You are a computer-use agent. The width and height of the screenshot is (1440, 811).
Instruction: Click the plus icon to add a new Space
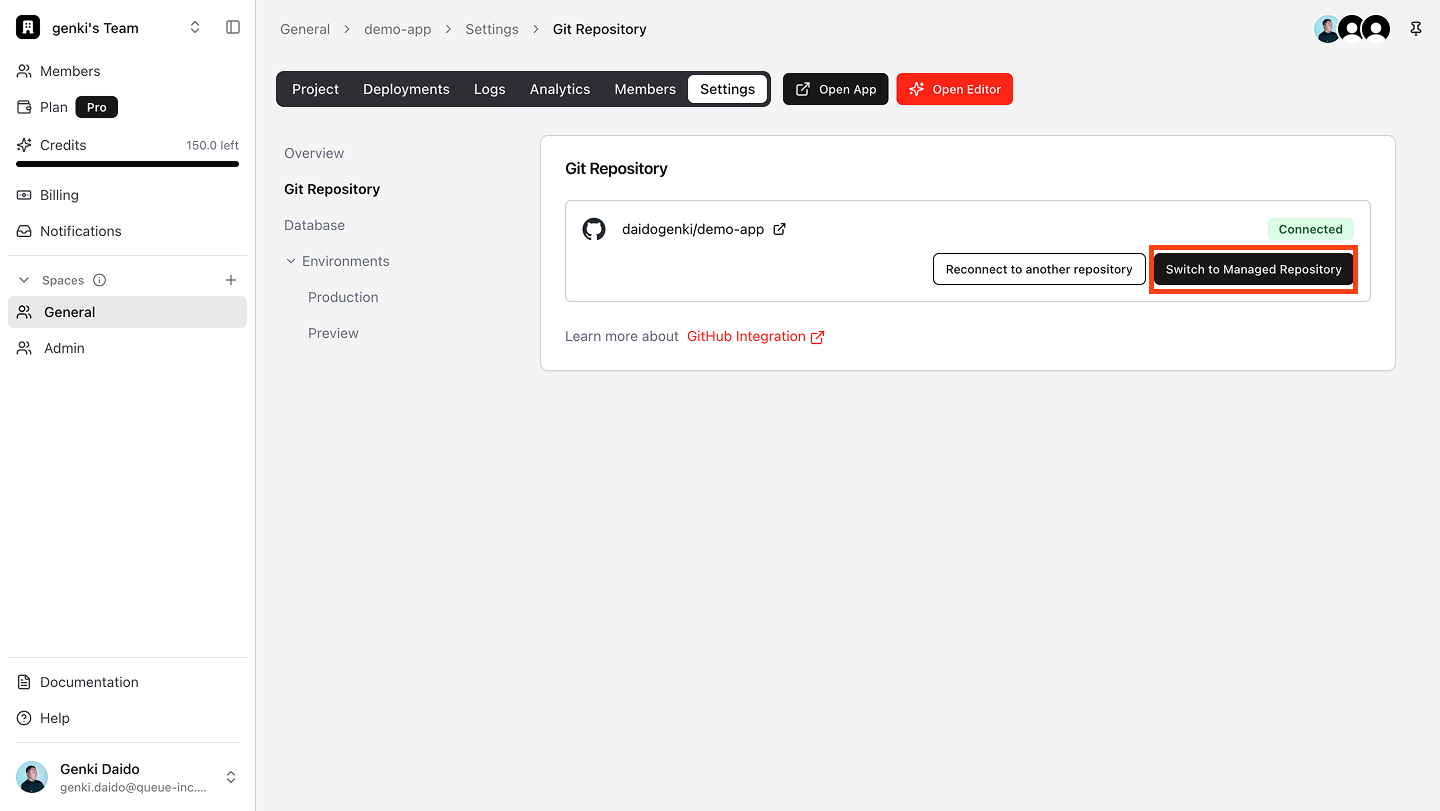tap(231, 280)
